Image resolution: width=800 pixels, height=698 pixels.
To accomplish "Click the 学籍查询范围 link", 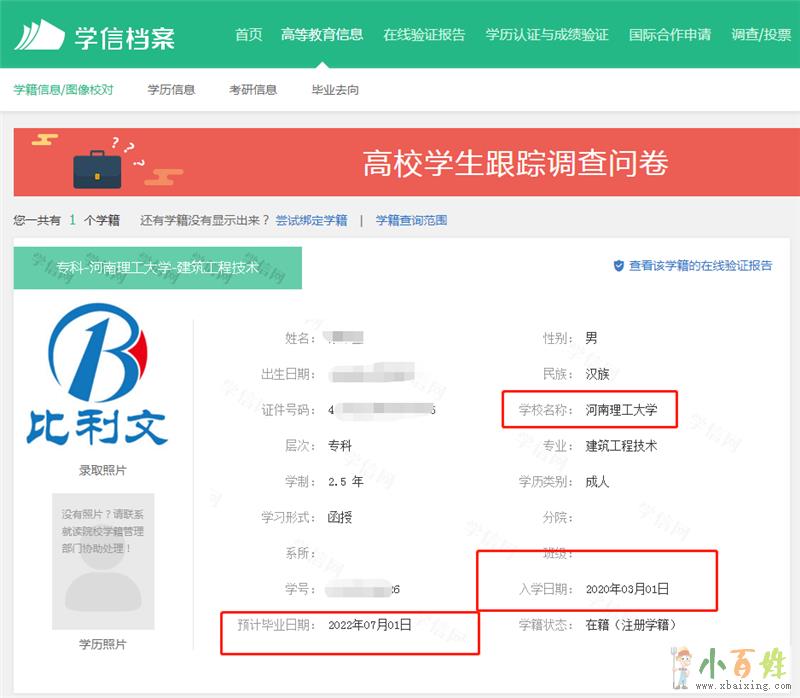I will [411, 220].
